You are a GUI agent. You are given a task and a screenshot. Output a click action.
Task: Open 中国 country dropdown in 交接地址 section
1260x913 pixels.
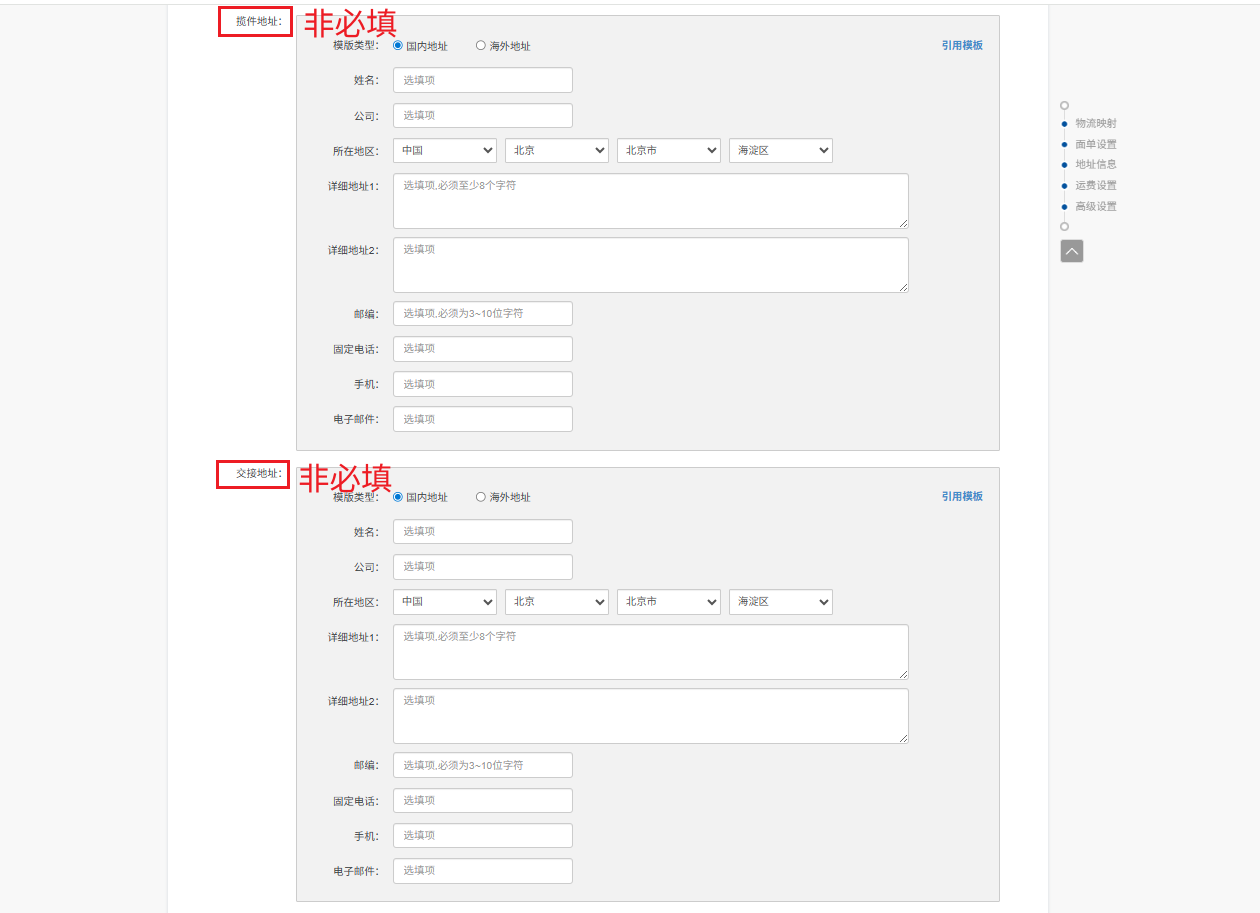pos(445,601)
